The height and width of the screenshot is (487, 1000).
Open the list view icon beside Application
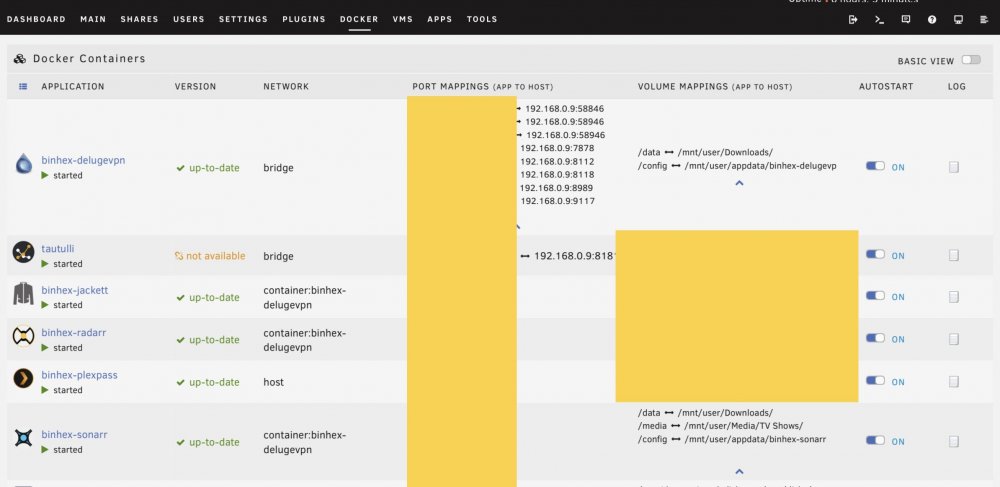[23, 86]
